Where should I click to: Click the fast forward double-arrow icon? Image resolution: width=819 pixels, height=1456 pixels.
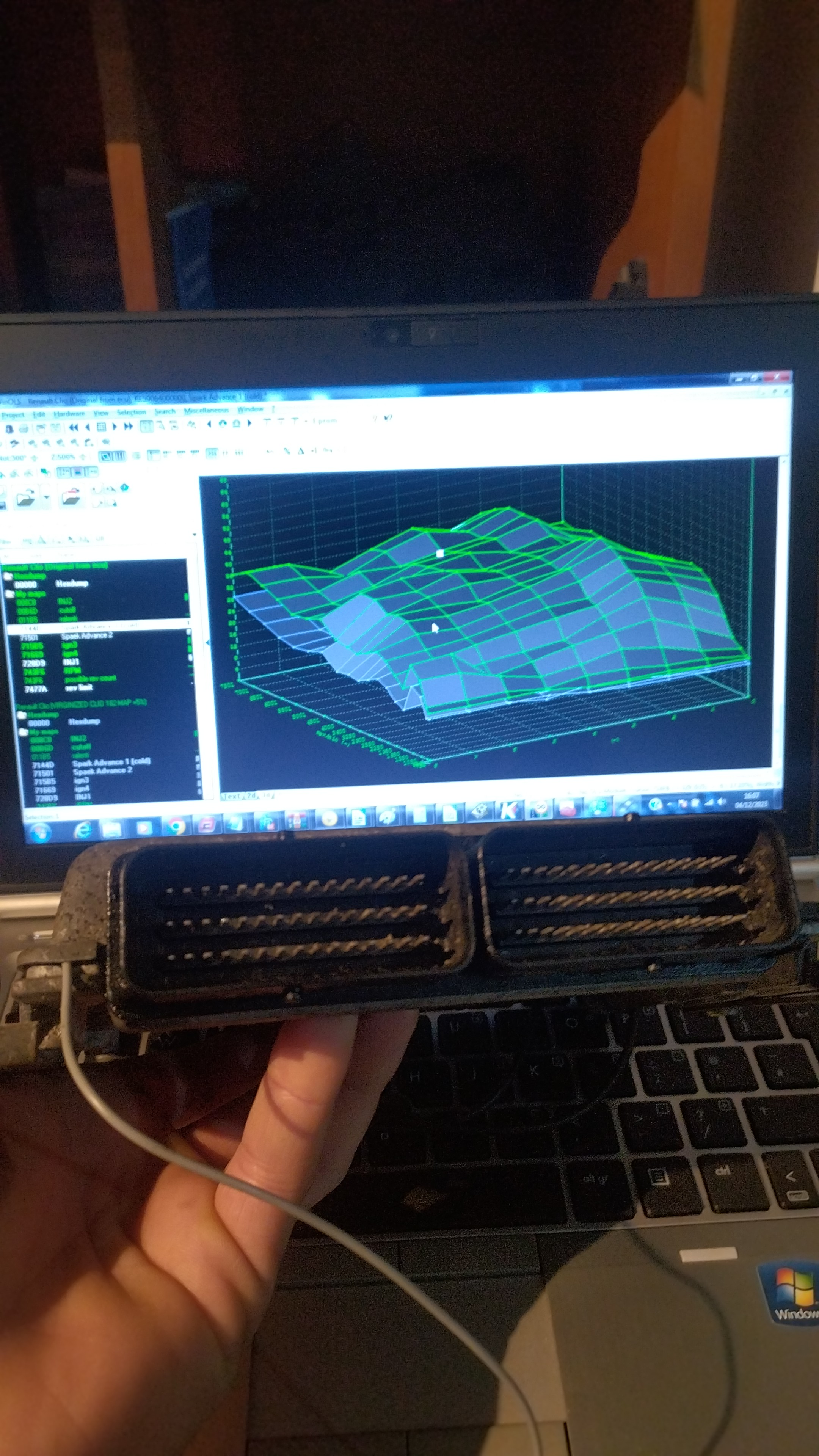(128, 426)
